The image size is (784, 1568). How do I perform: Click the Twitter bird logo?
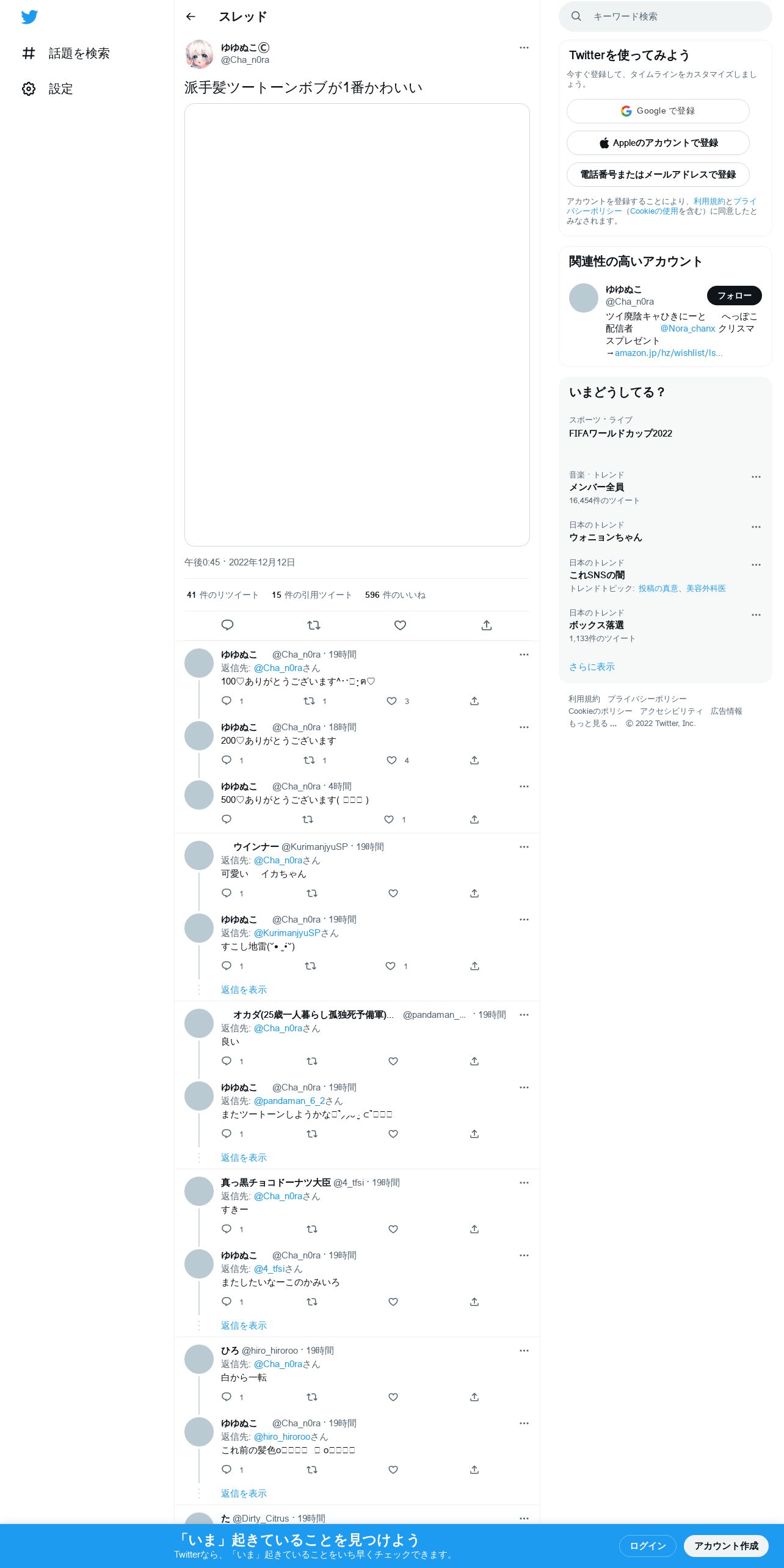coord(29,17)
